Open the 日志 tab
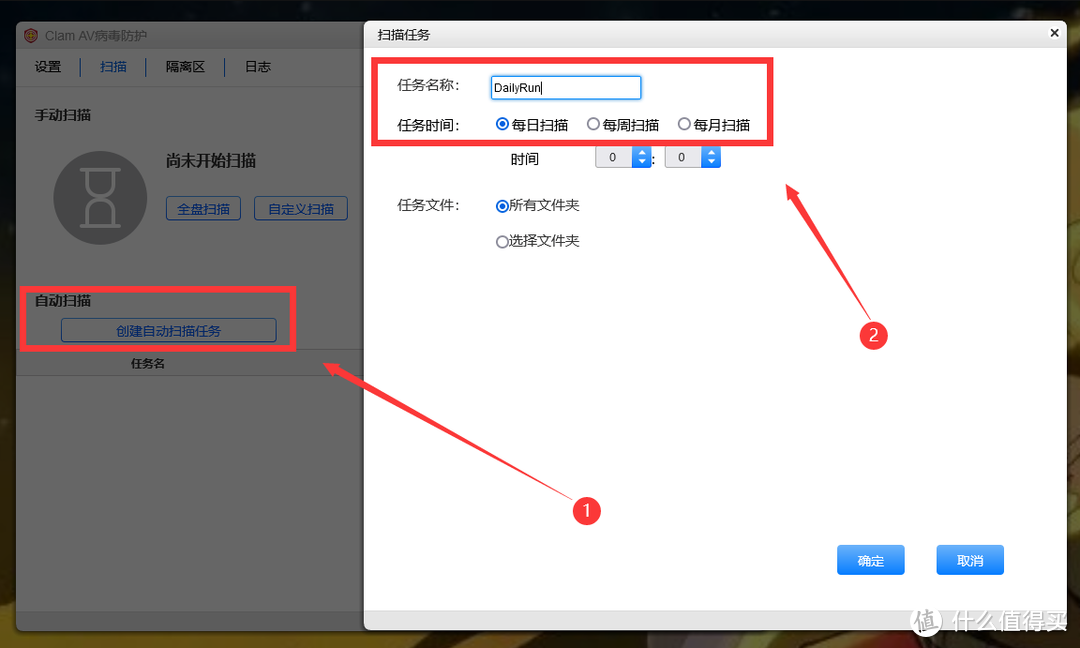This screenshot has width=1080, height=648. point(256,66)
